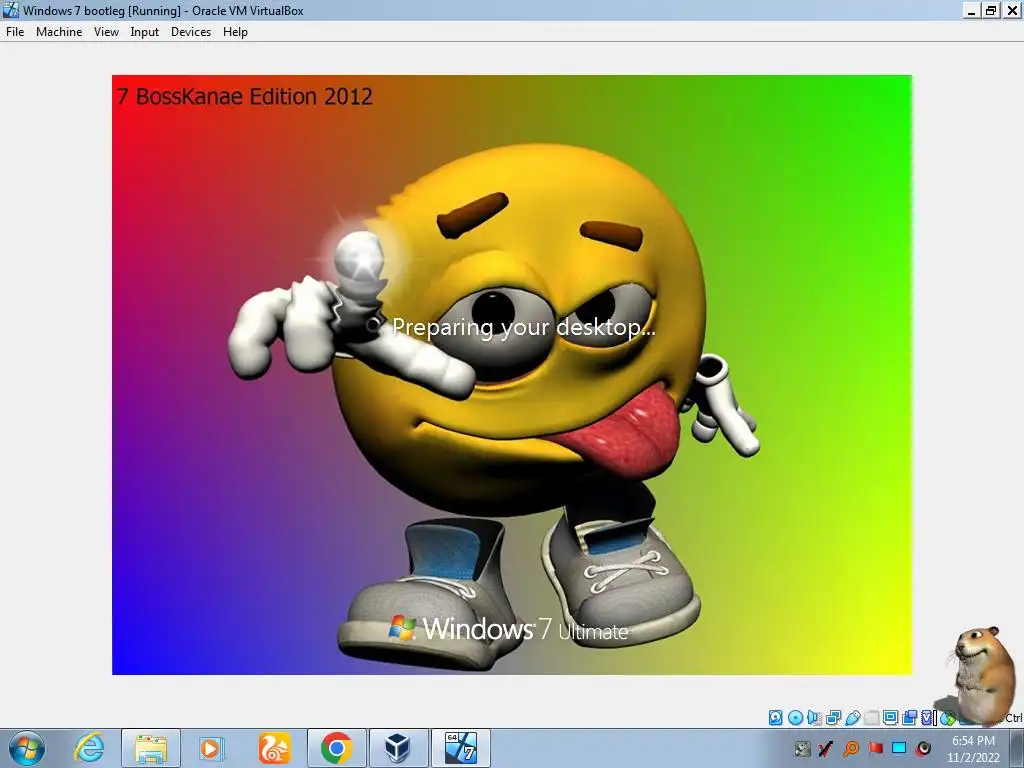This screenshot has height=768, width=1024.
Task: Open the Input menu
Action: 144,31
